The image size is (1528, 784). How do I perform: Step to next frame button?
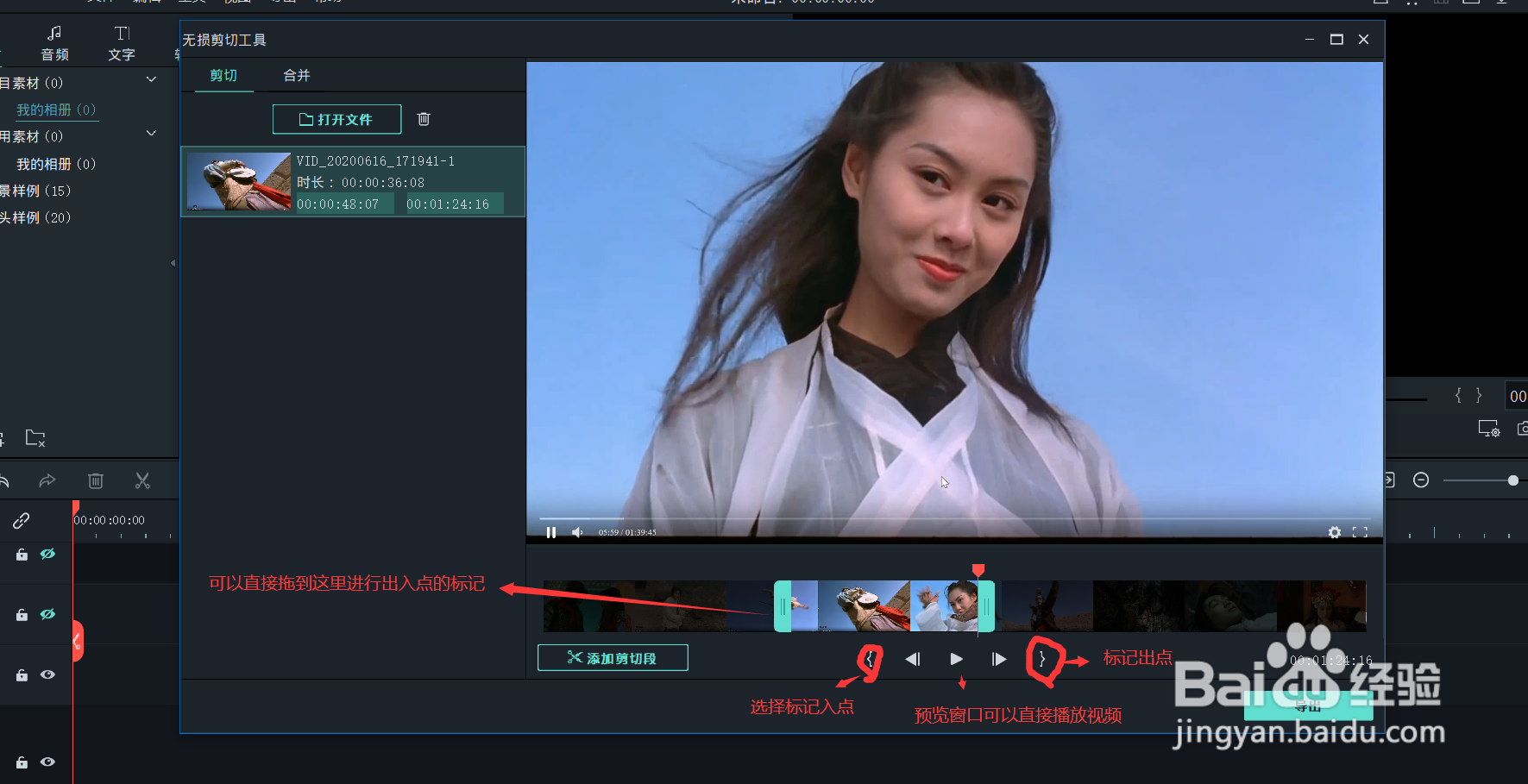pos(999,659)
